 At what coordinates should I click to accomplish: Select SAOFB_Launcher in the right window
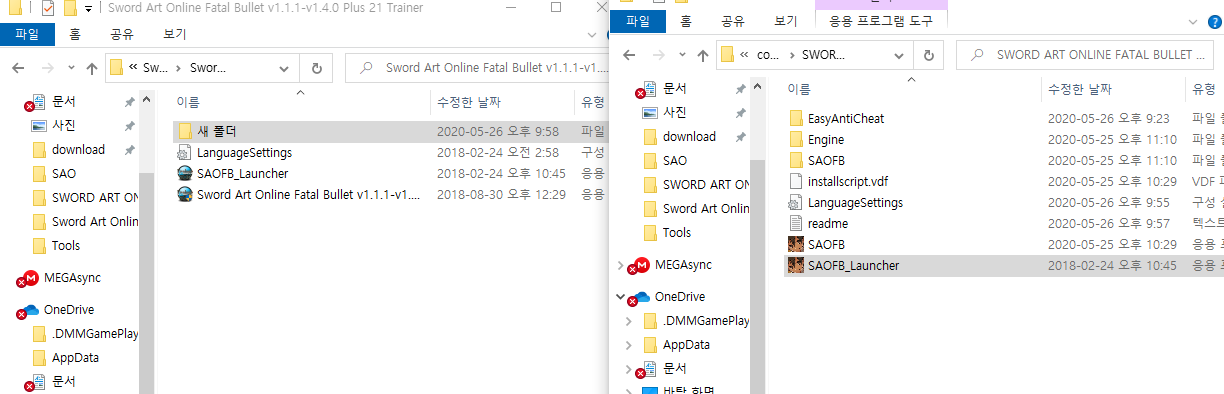pyautogui.click(x=1003, y=265)
